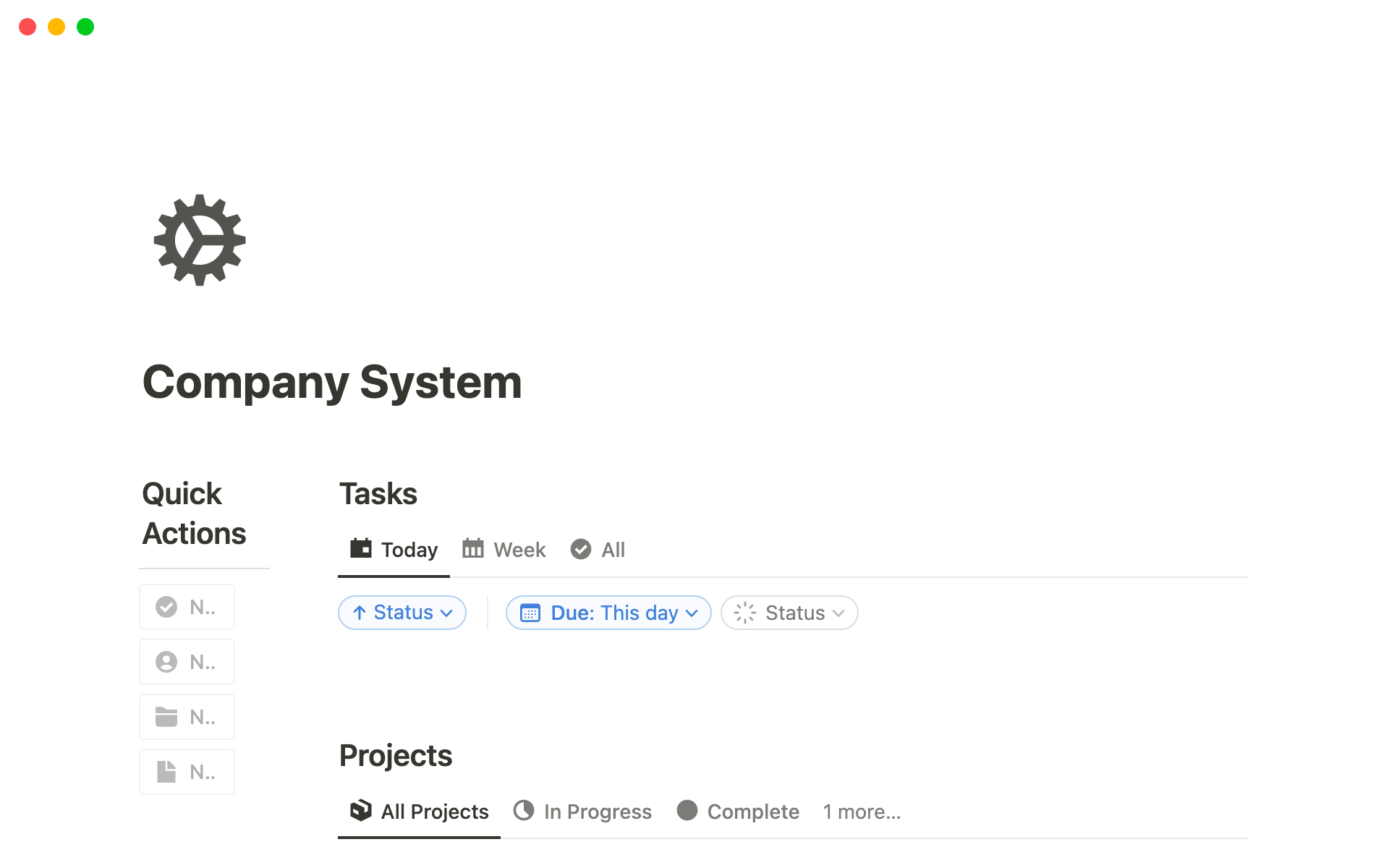Click the stacked layers icon next to All Projects

(362, 812)
